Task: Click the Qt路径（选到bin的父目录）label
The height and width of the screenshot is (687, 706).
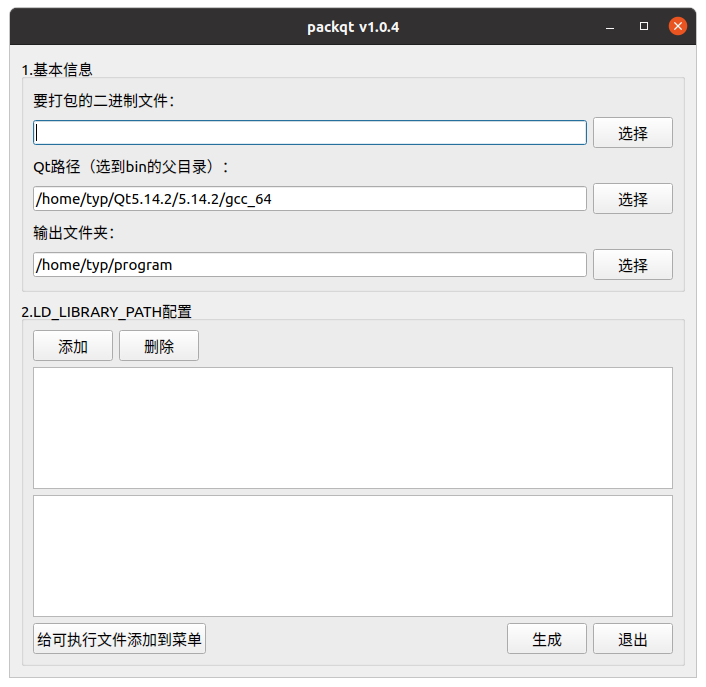Action: tap(131, 167)
